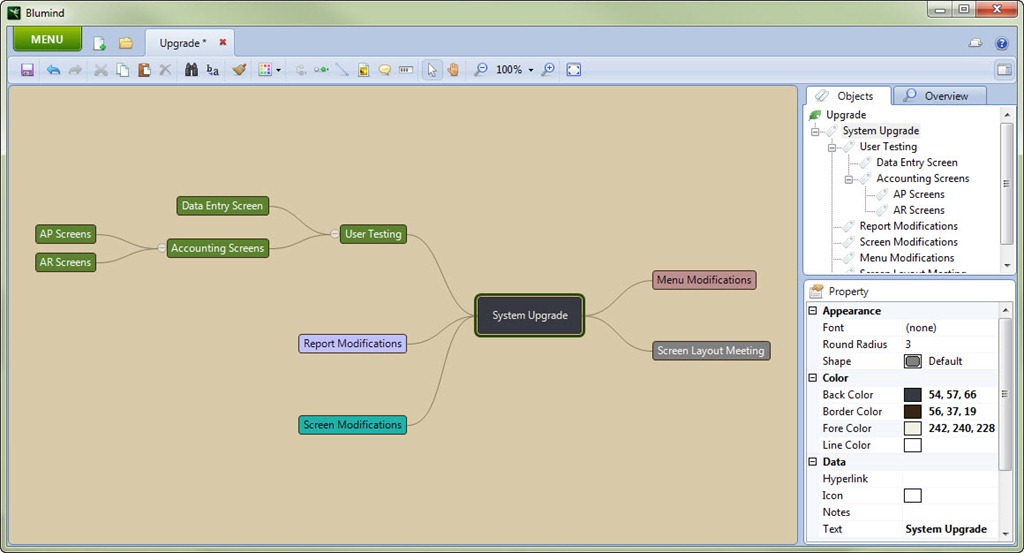Click the Save icon in the toolbar
1024x553 pixels.
(x=27, y=70)
